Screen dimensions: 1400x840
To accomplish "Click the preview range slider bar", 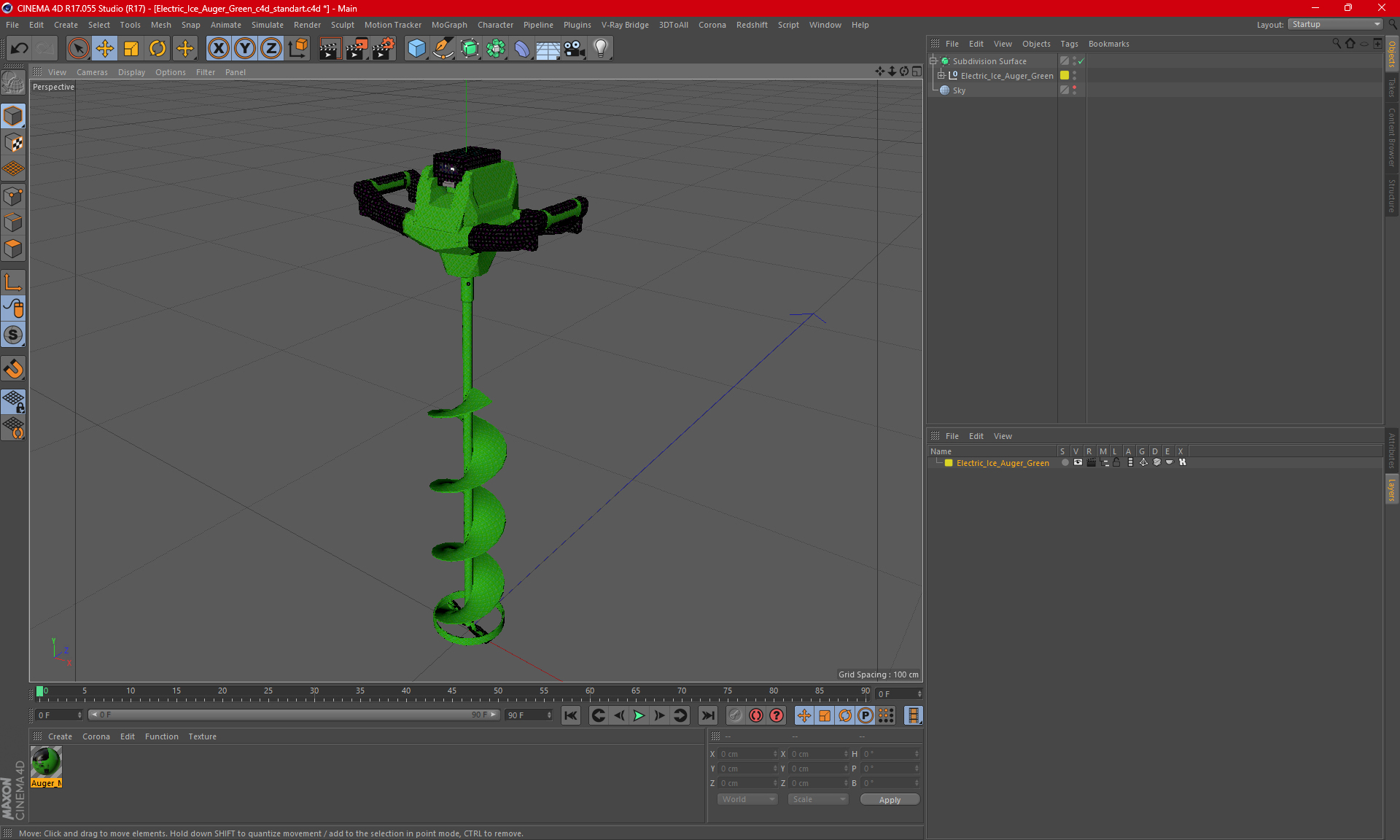I will click(293, 715).
